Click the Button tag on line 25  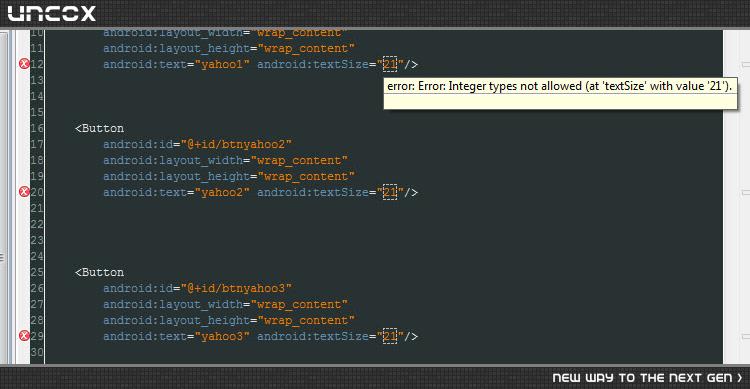(x=99, y=272)
